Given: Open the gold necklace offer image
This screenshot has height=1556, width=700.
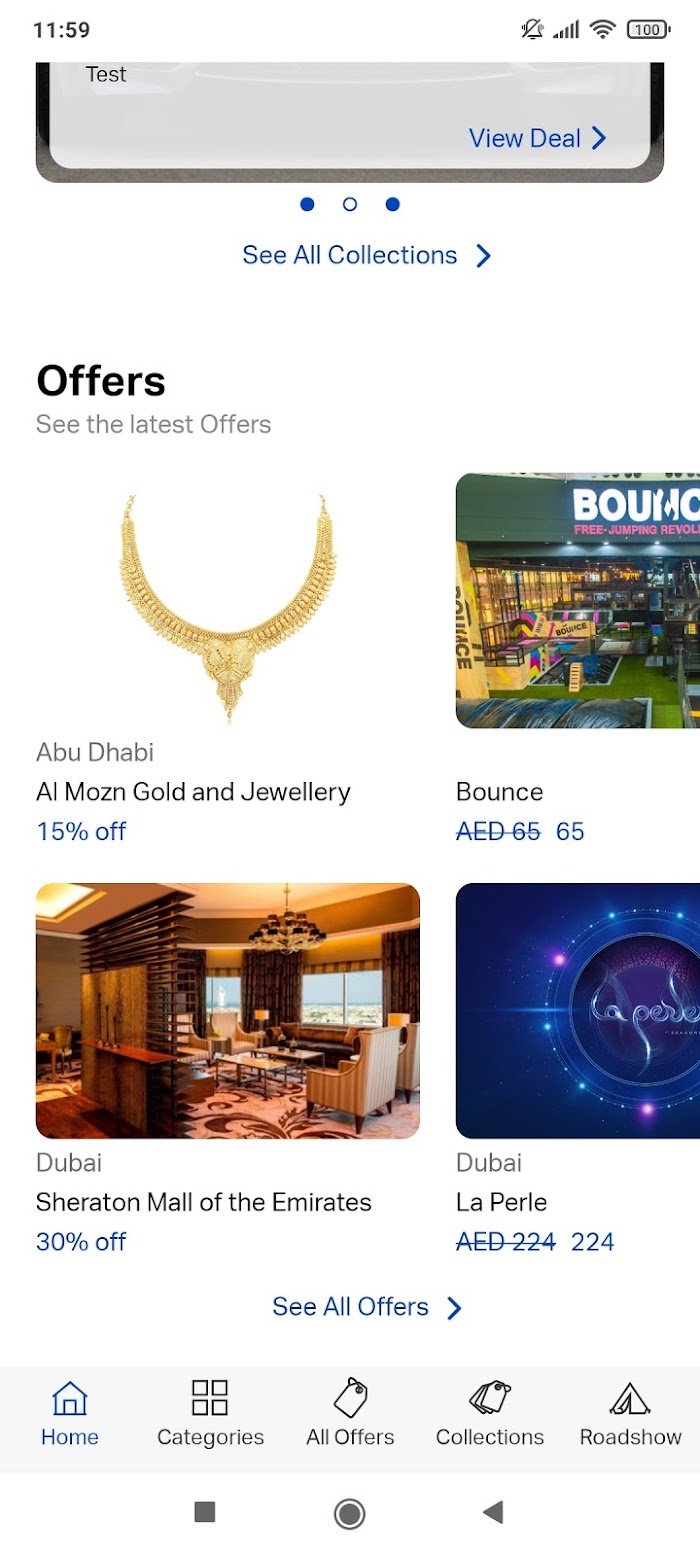Looking at the screenshot, I should pyautogui.click(x=228, y=601).
